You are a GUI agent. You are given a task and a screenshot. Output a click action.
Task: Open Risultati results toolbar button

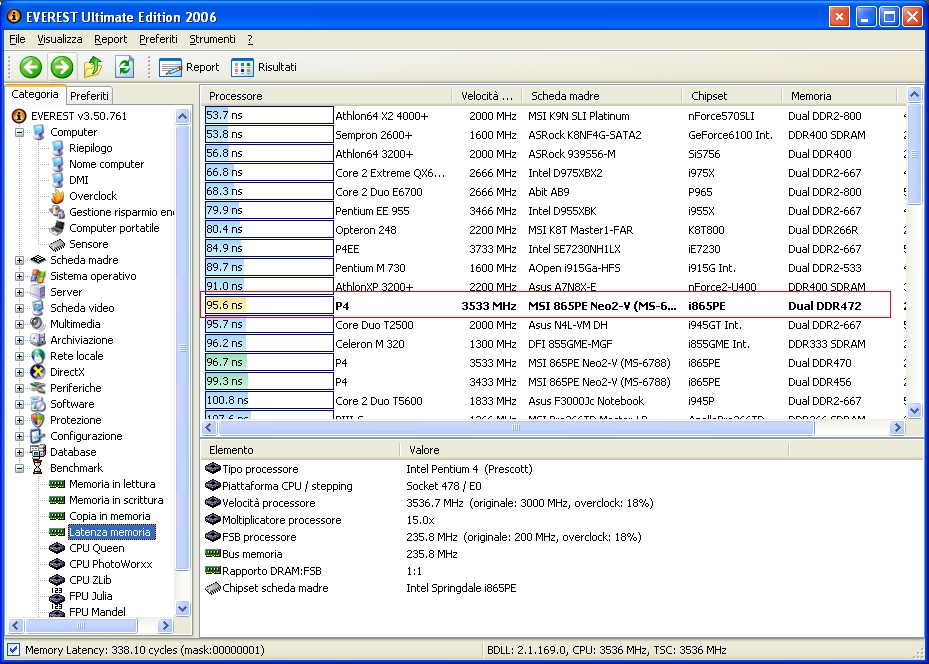(264, 68)
